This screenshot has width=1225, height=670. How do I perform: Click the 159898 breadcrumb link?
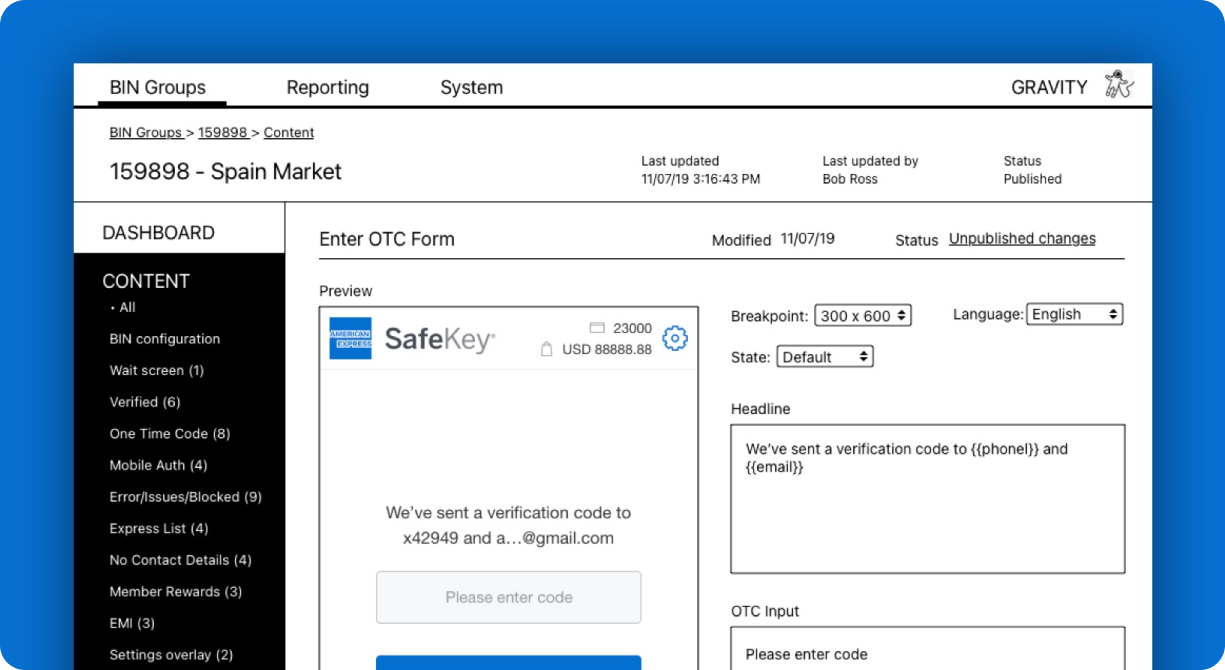[x=222, y=132]
